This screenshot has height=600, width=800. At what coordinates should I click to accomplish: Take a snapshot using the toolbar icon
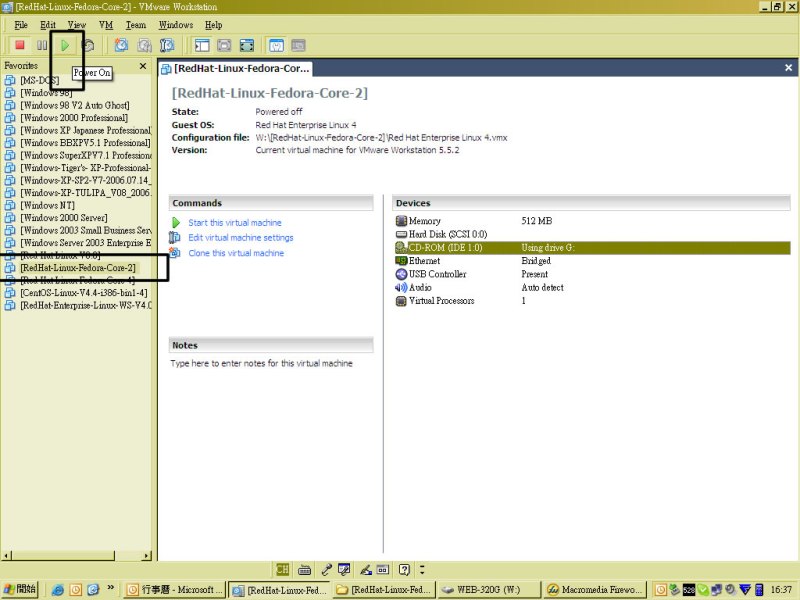pos(121,45)
